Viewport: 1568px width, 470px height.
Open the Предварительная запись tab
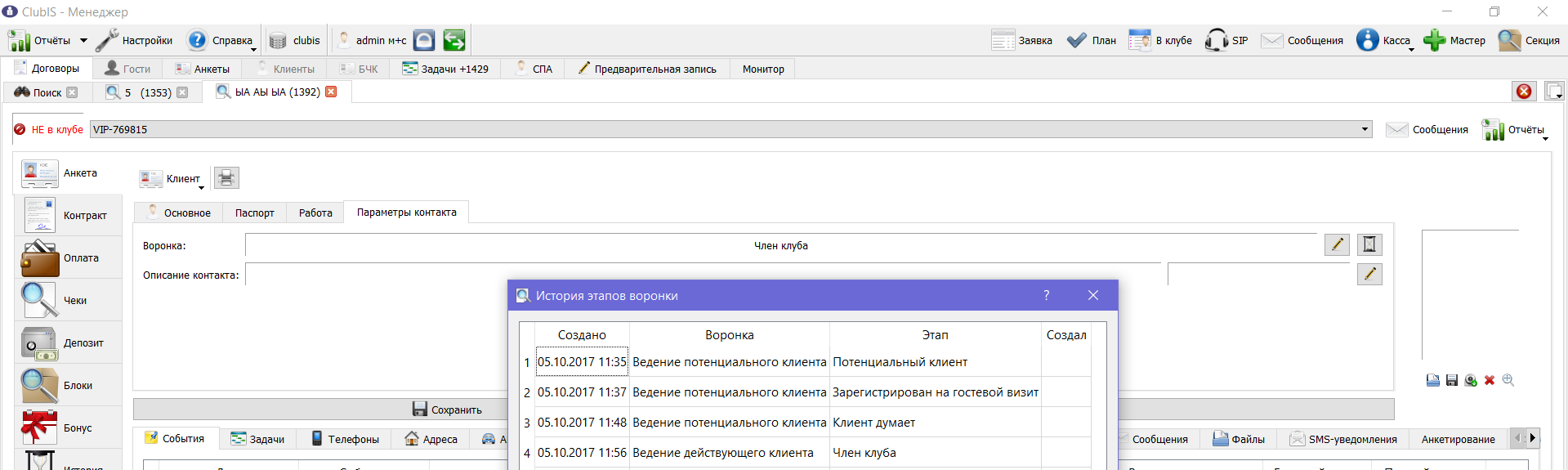[647, 69]
